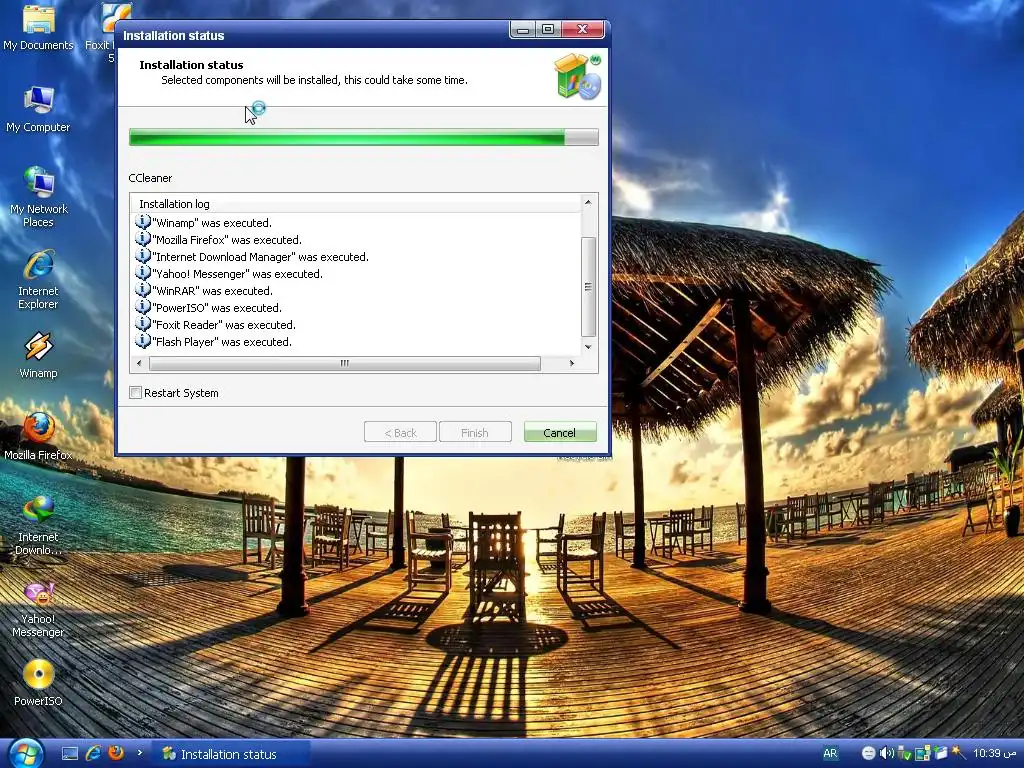1024x768 pixels.
Task: Select the My Network Places icon
Action: pos(38,197)
